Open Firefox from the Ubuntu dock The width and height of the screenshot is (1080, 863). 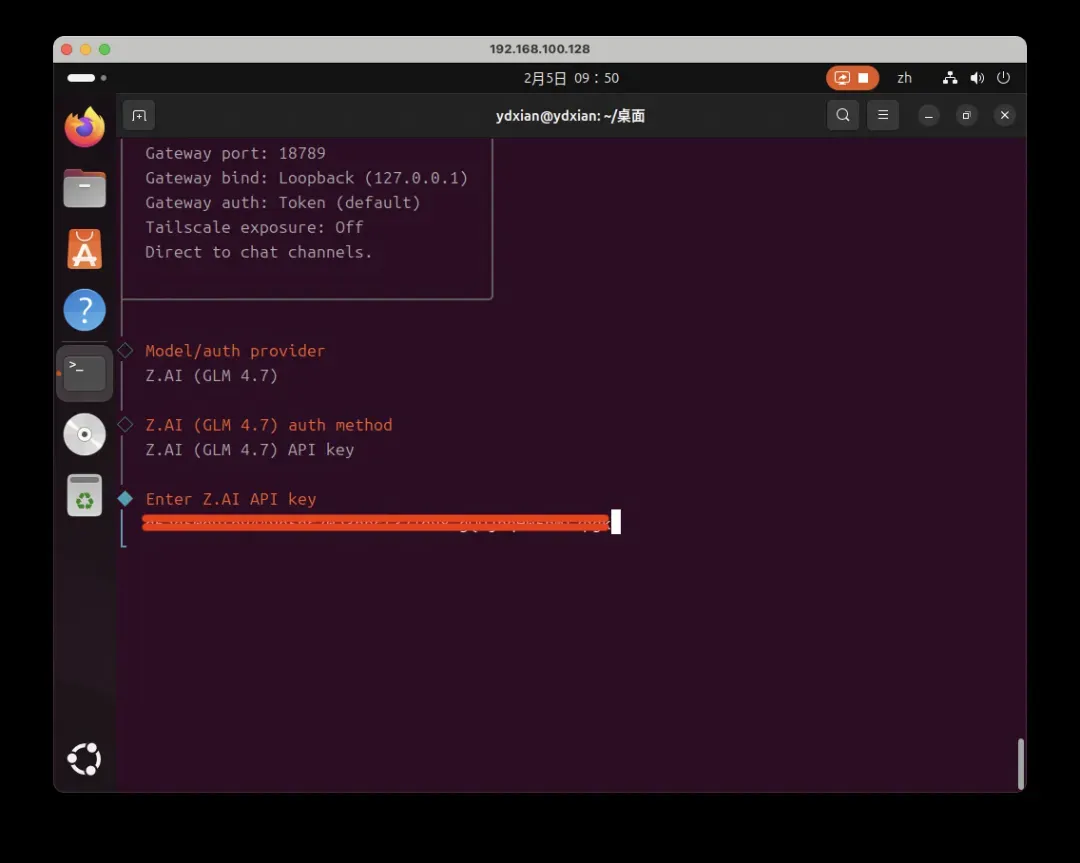[85, 128]
